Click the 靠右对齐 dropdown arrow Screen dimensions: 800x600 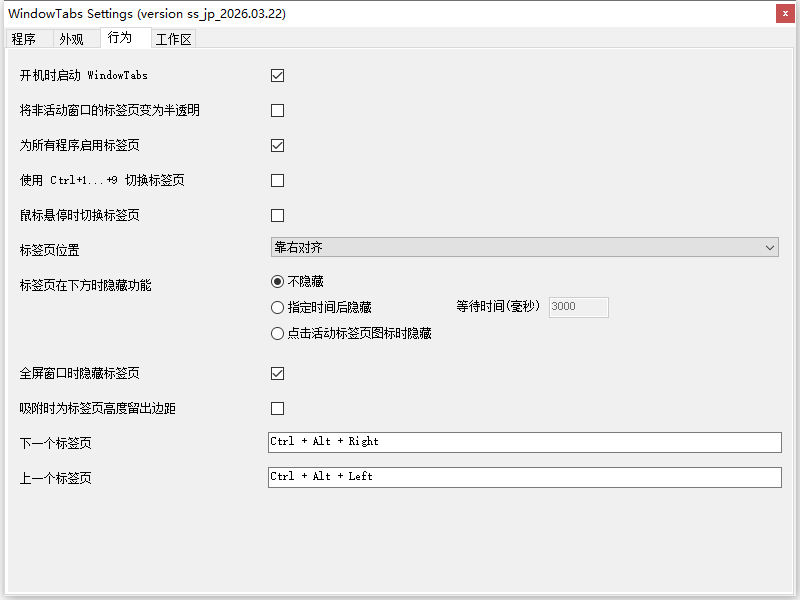770,247
